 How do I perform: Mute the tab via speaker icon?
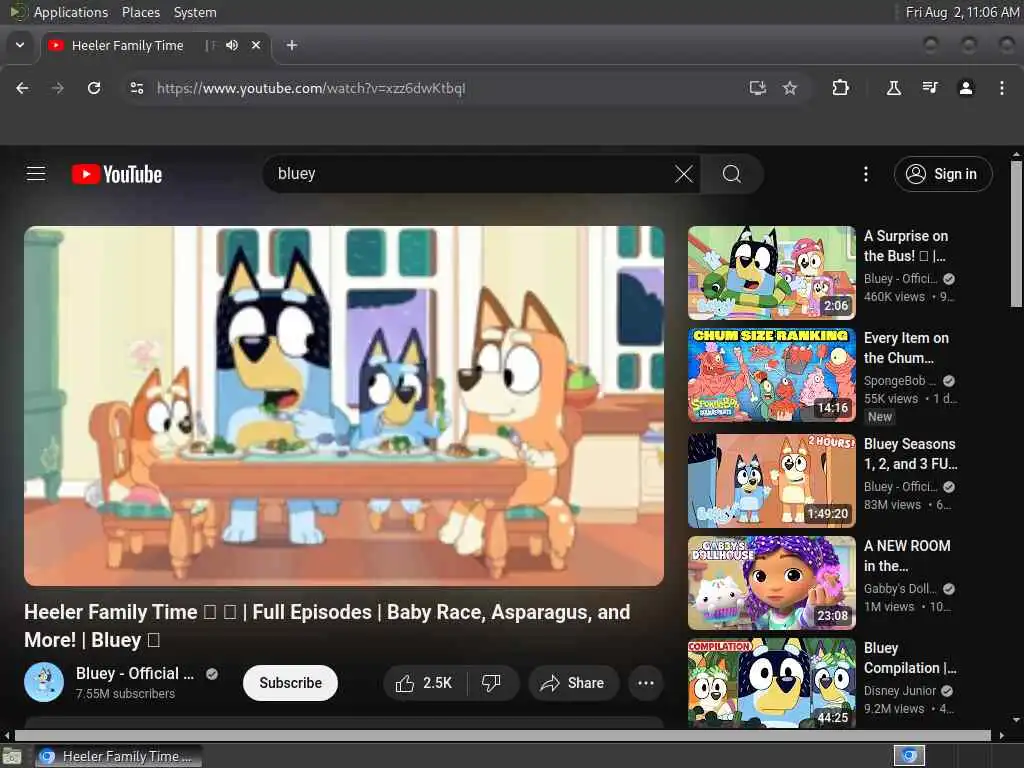(232, 45)
